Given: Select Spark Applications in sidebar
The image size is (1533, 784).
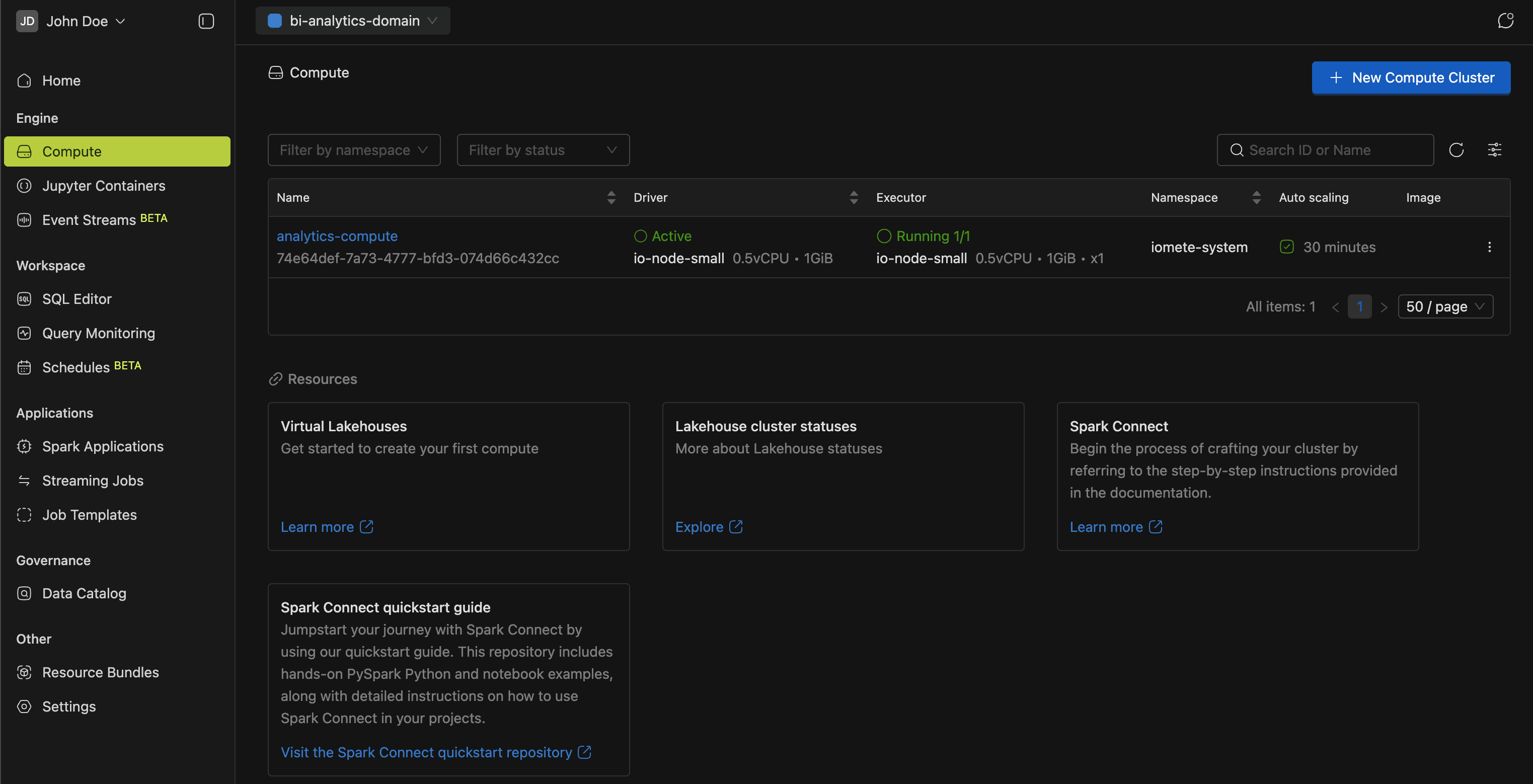Looking at the screenshot, I should click(102, 446).
